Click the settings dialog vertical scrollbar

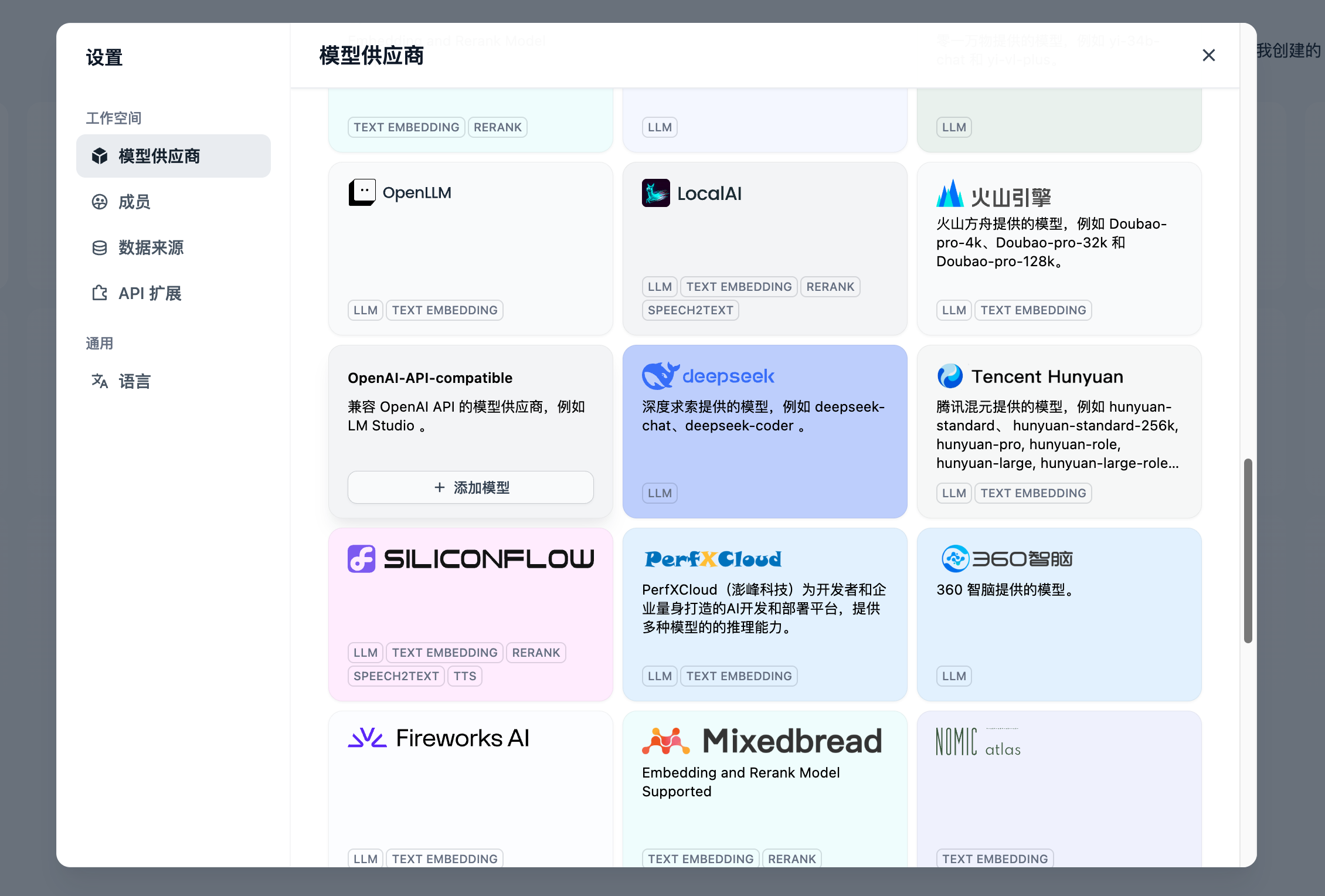(1248, 551)
